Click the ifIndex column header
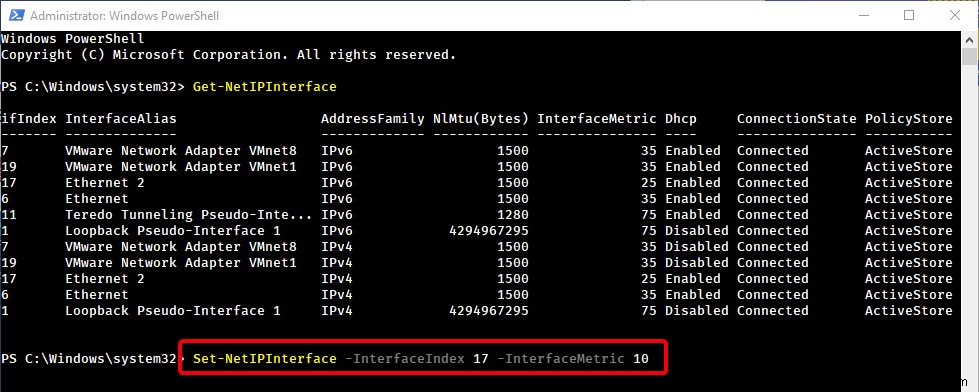Viewport: 979px width, 392px height. (29, 119)
